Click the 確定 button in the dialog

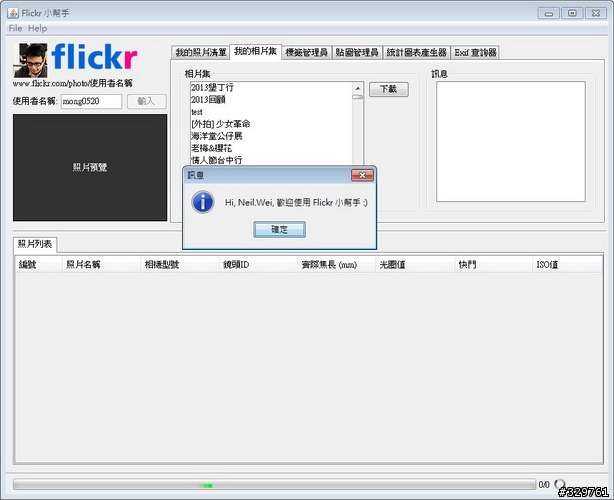279,229
